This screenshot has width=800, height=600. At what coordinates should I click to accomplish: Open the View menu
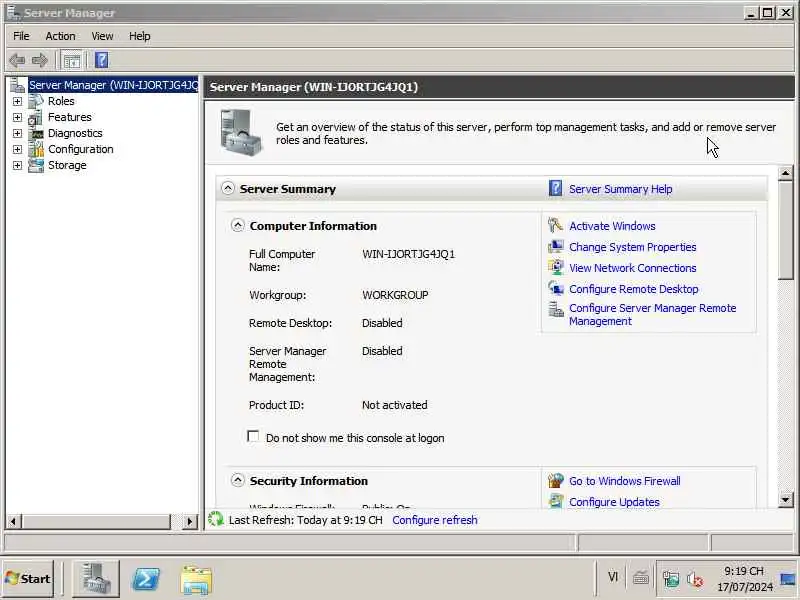(x=102, y=36)
